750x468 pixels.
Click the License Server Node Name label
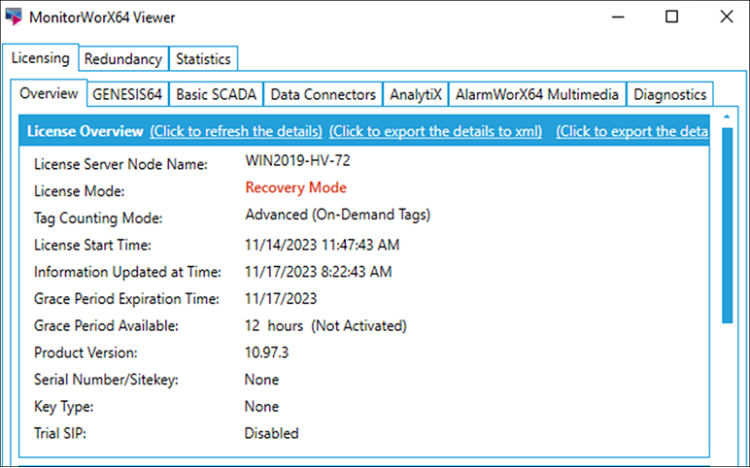pos(121,164)
